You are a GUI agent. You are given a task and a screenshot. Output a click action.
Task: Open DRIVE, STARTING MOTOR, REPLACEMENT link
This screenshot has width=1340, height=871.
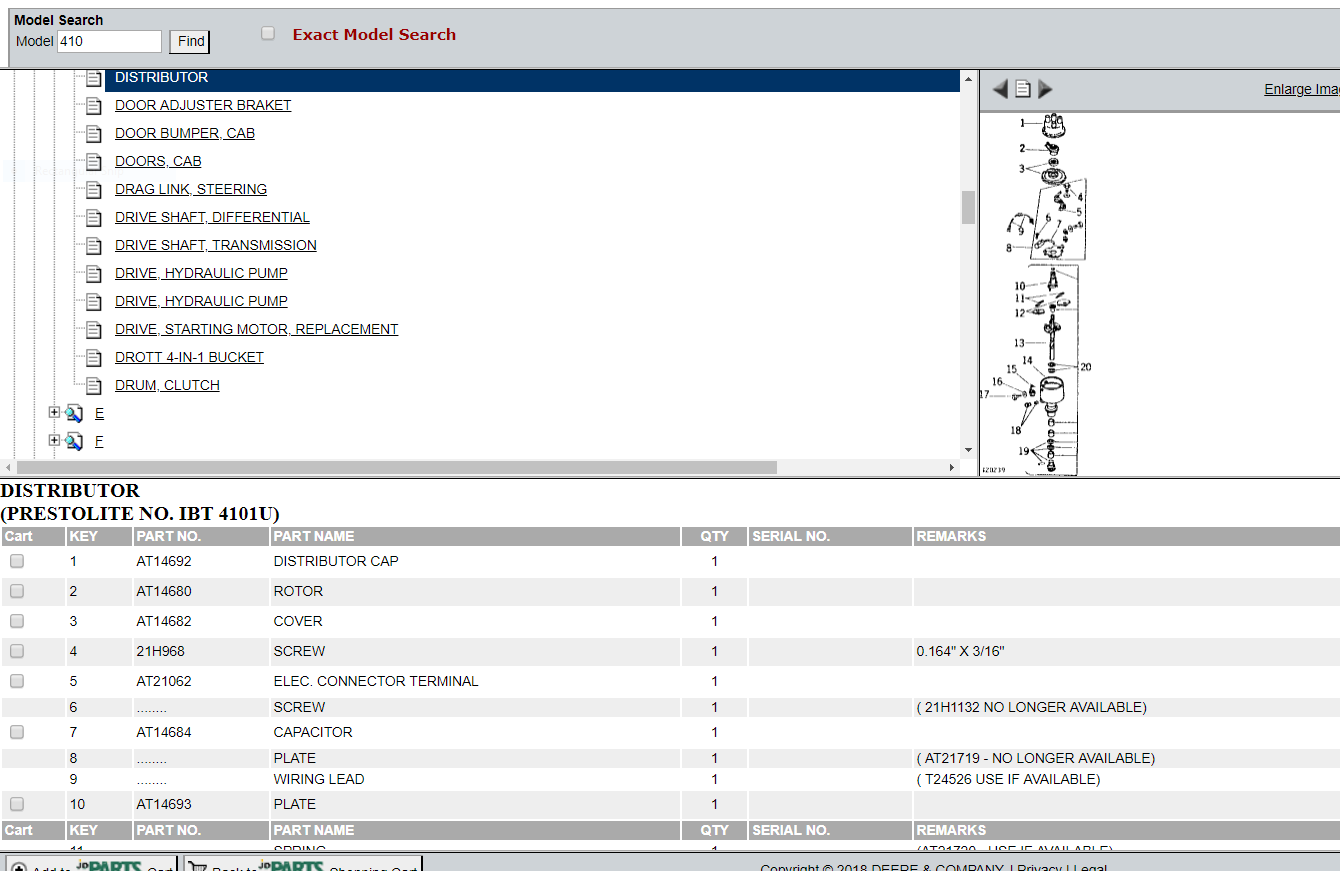[x=257, y=329]
